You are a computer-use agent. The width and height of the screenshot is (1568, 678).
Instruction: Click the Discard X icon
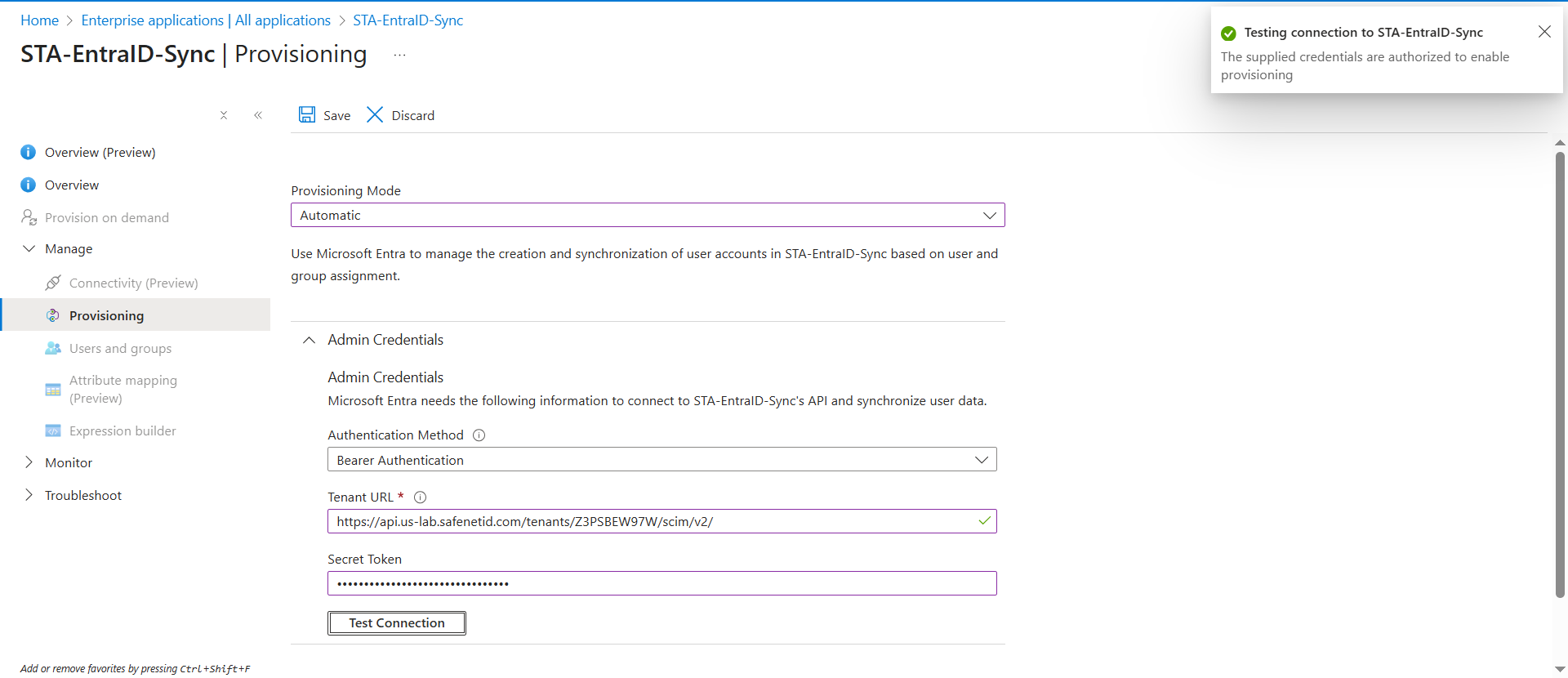(x=375, y=115)
